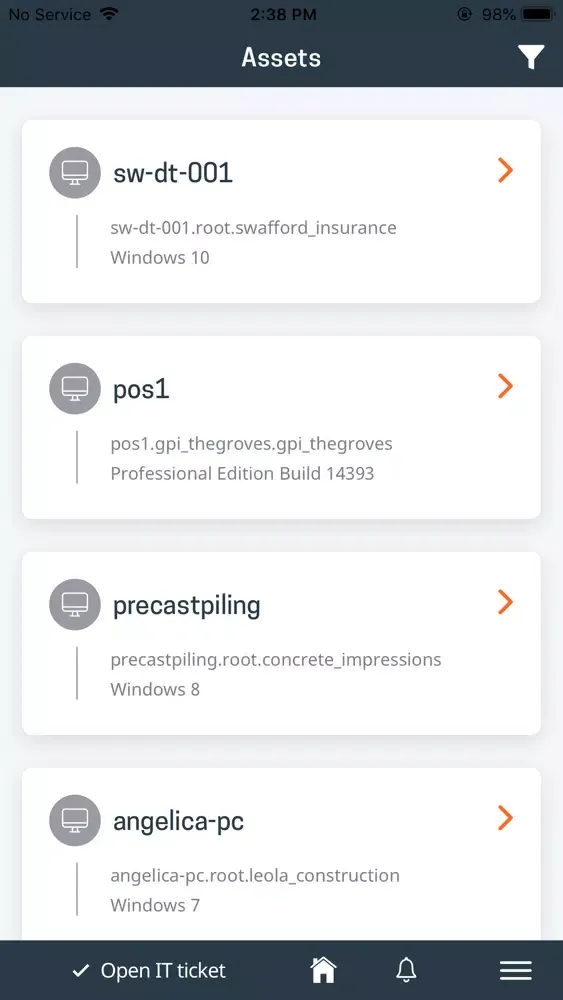Tap the checkmark beside Open IT ticket

click(80, 971)
